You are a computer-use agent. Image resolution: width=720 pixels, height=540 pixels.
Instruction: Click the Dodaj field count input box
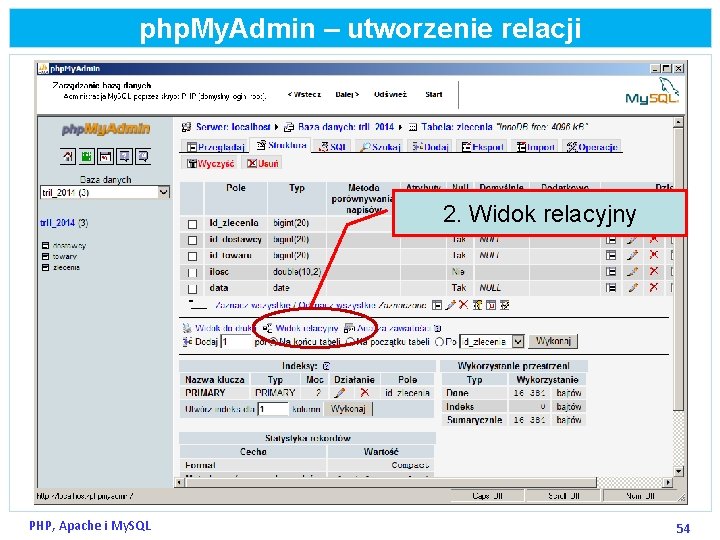click(x=236, y=342)
